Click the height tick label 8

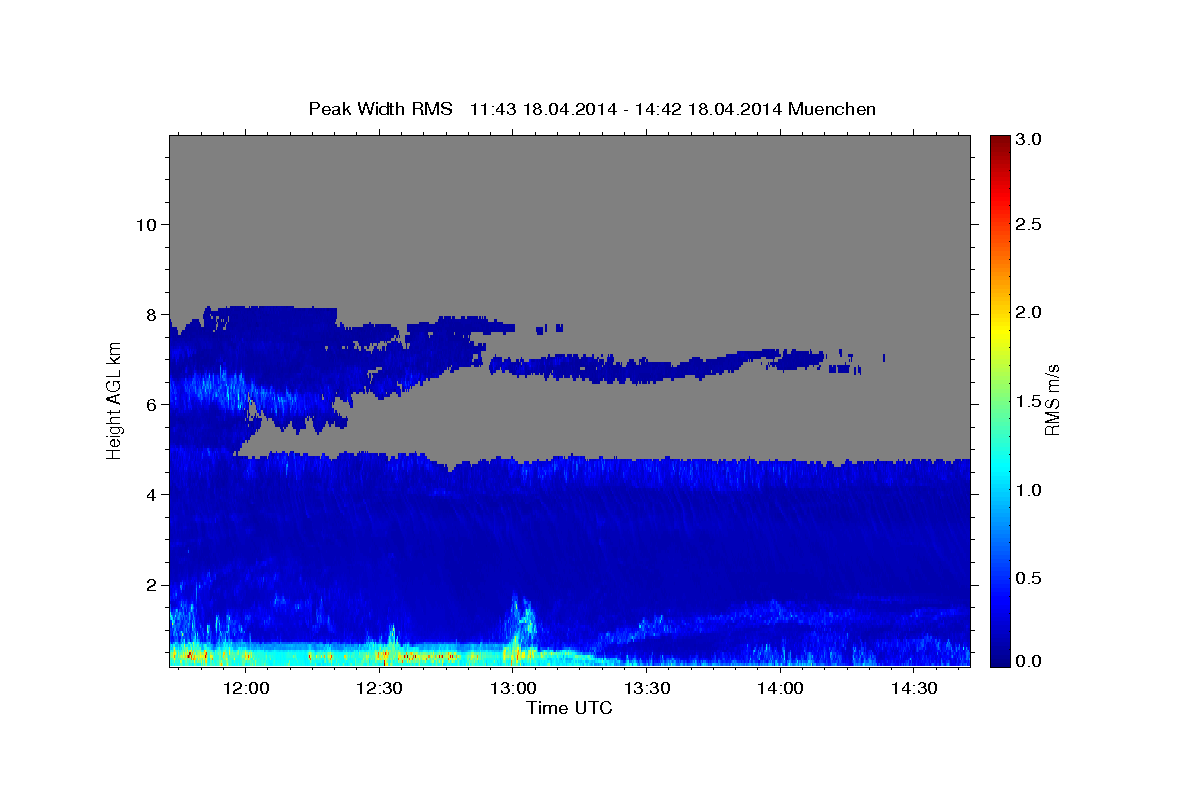(x=152, y=314)
